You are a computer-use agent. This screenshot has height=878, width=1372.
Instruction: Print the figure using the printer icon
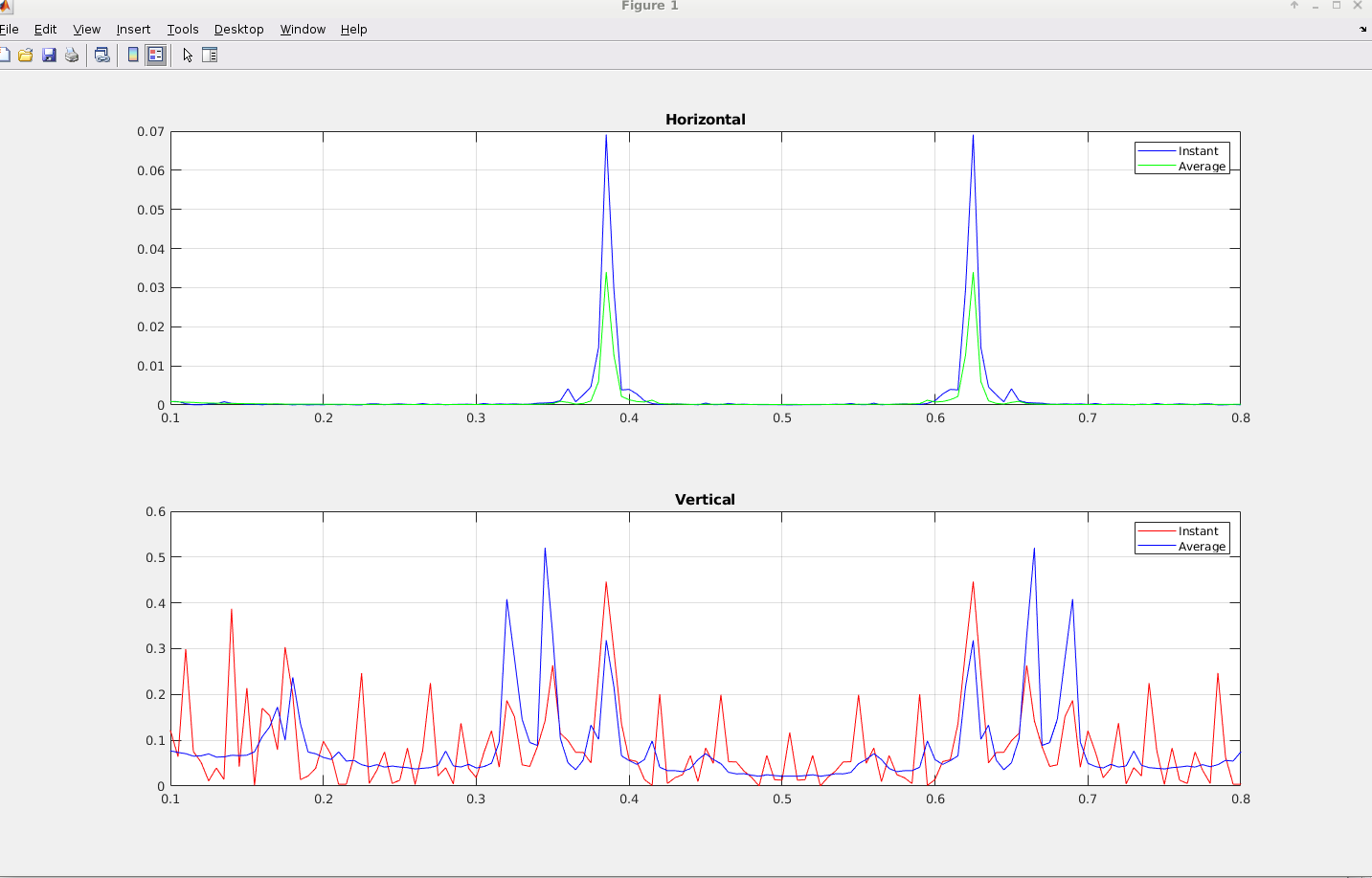pos(72,56)
